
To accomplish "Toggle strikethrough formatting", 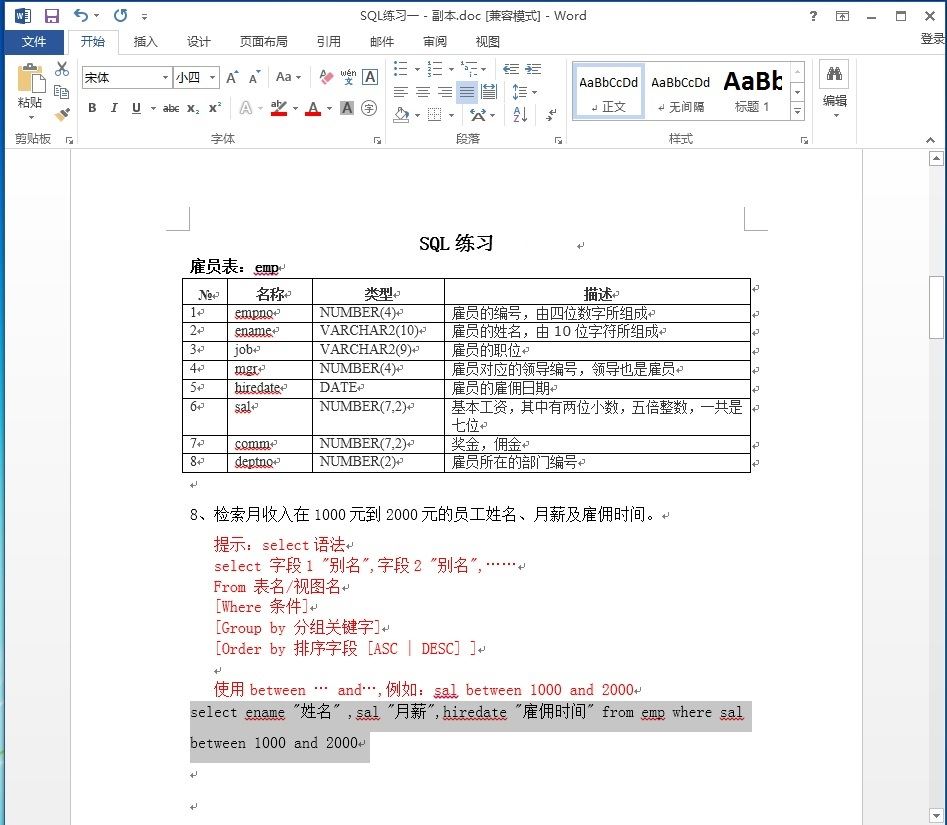I will pos(171,108).
